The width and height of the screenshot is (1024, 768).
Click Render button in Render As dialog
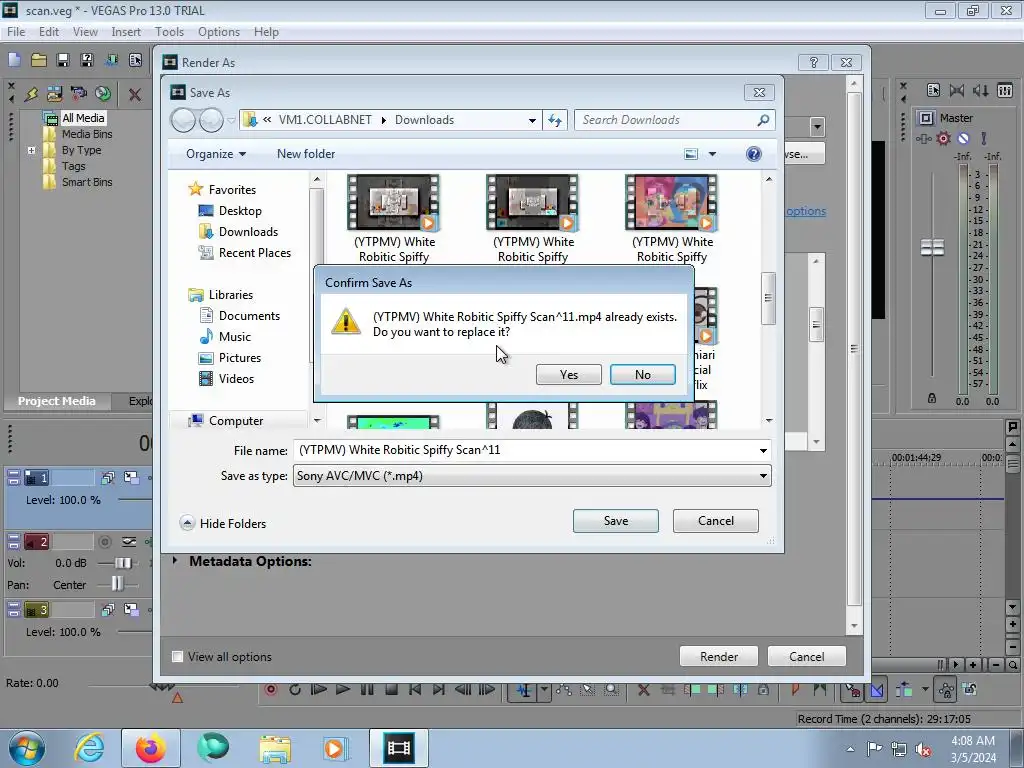click(719, 656)
